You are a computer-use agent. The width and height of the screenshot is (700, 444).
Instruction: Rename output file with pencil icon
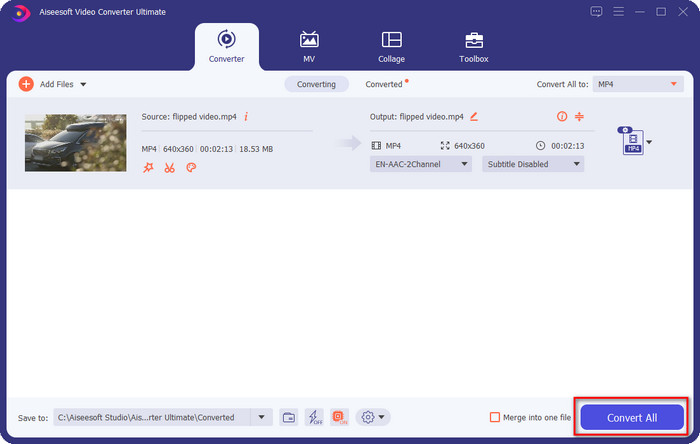[474, 117]
